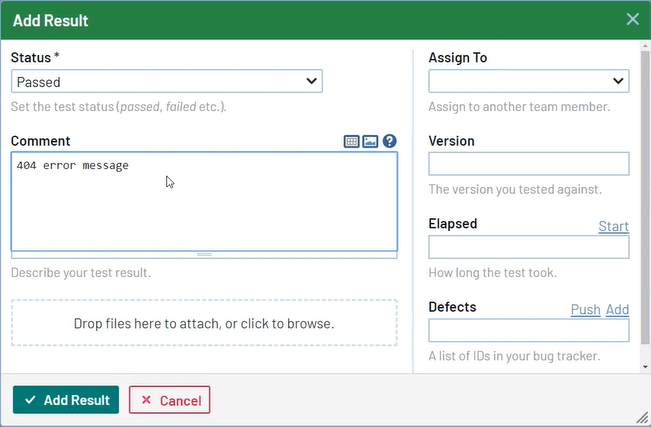Close the Add Result dialog with X

632,19
